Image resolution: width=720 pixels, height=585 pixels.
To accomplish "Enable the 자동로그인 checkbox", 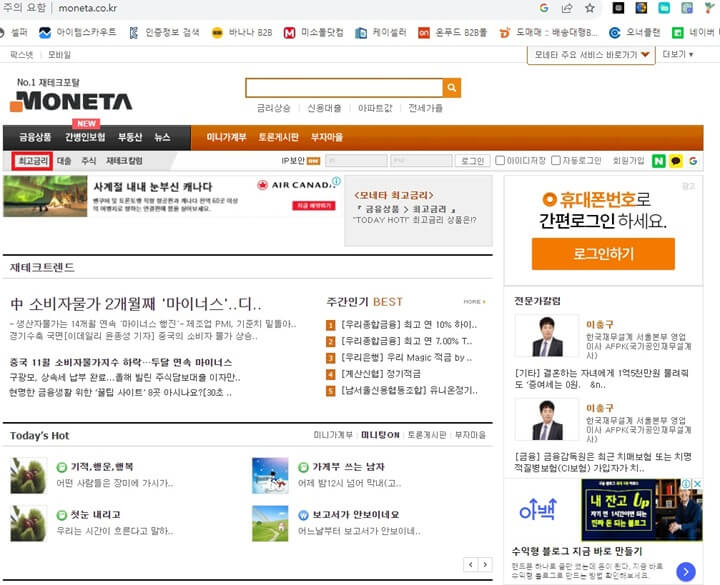I will coord(556,160).
